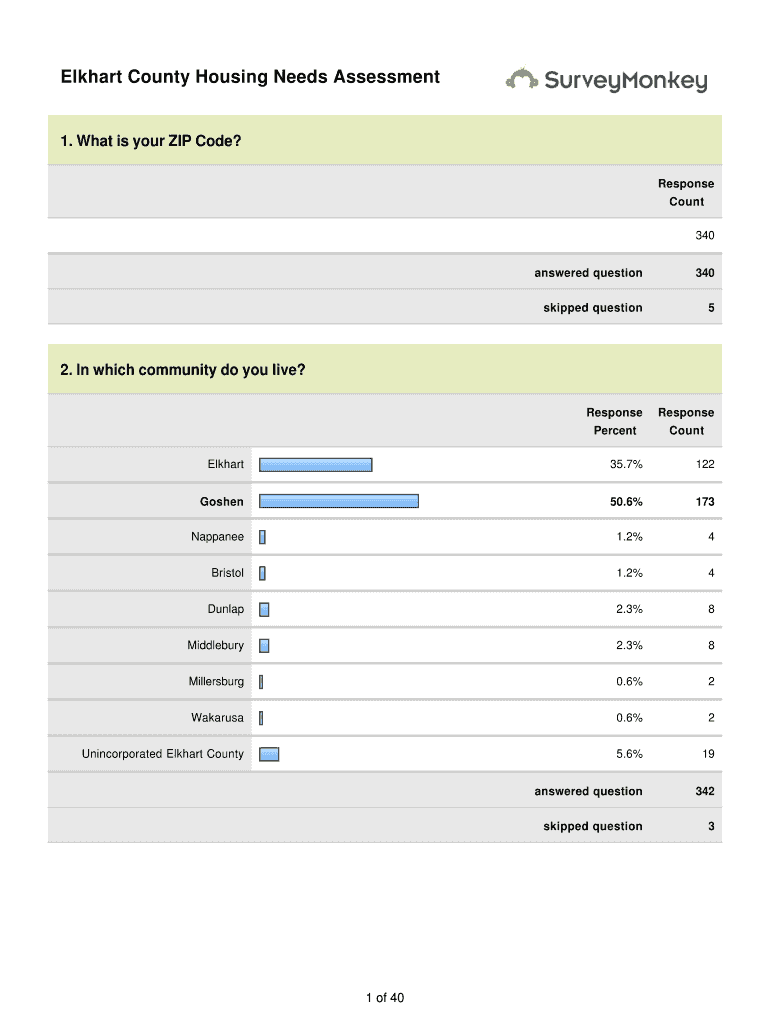Select the Nappanee row label
The image size is (770, 1024).
point(217,537)
